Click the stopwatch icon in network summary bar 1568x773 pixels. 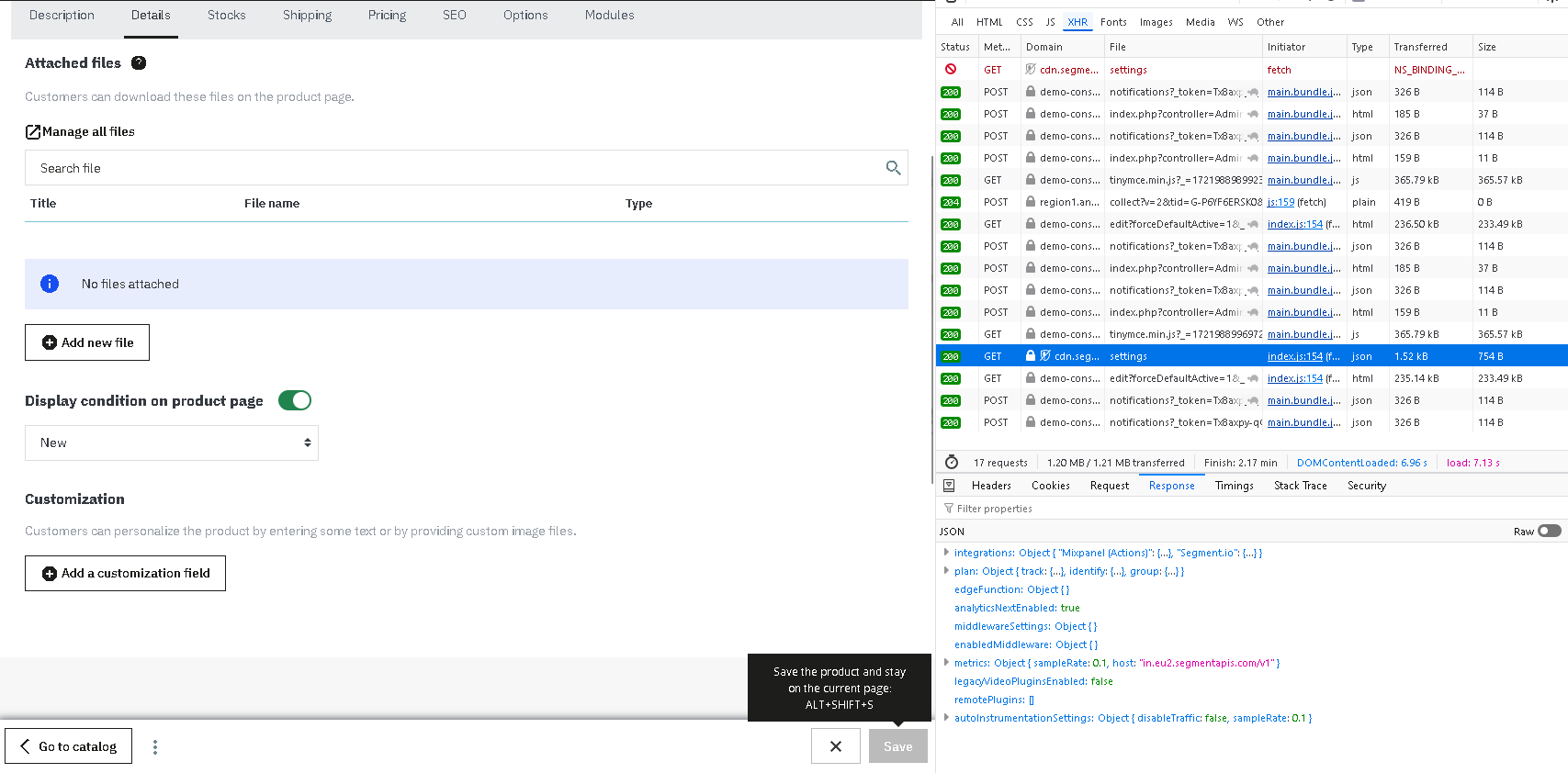952,463
